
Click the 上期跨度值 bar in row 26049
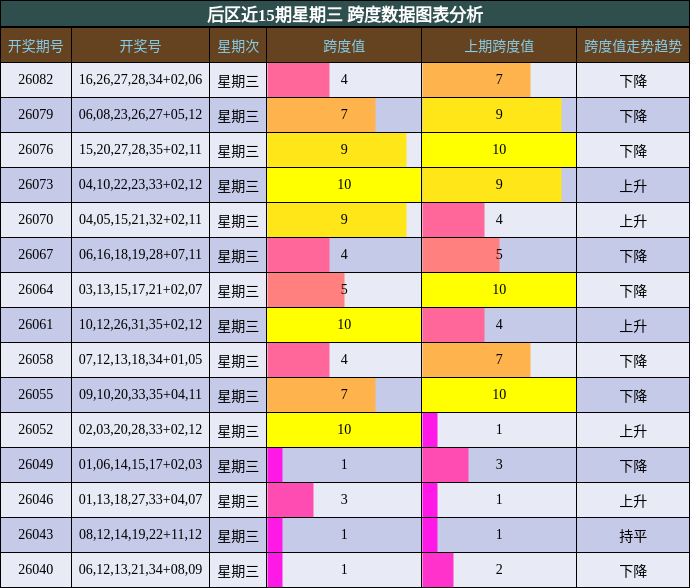445,465
